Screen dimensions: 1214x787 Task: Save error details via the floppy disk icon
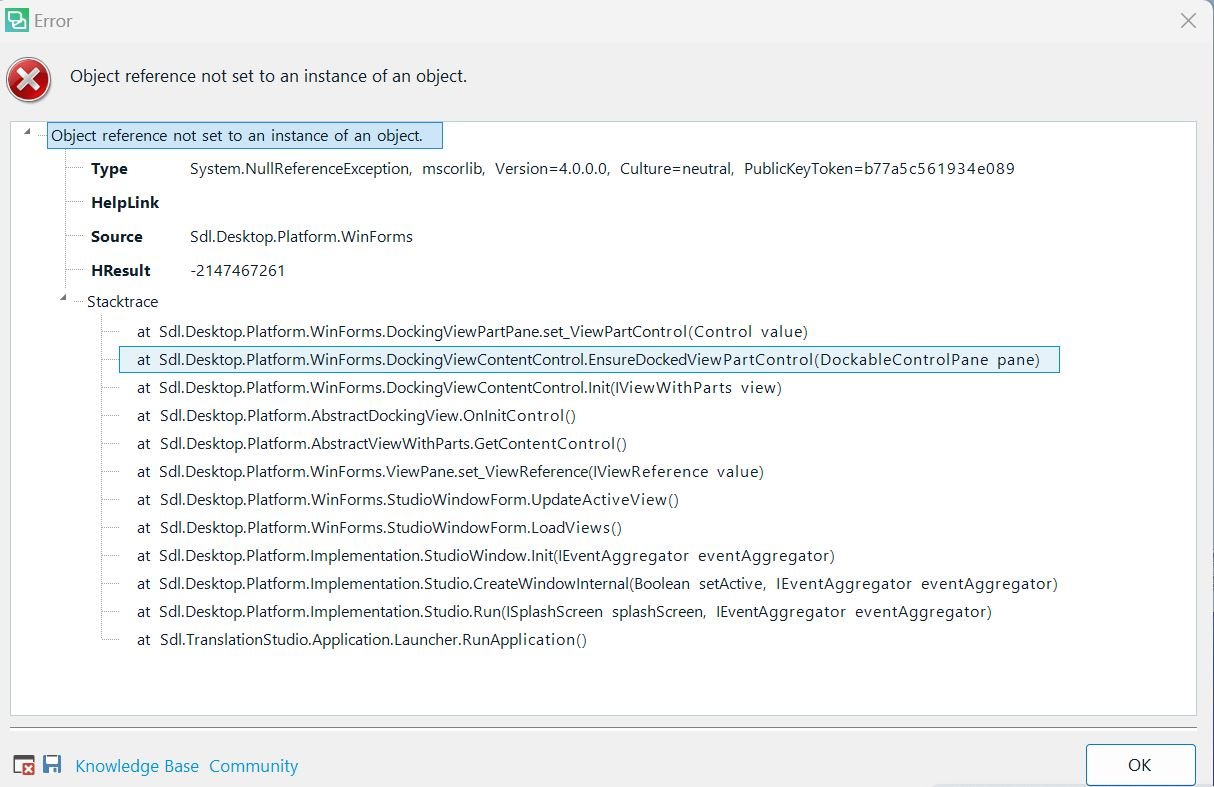pos(52,763)
